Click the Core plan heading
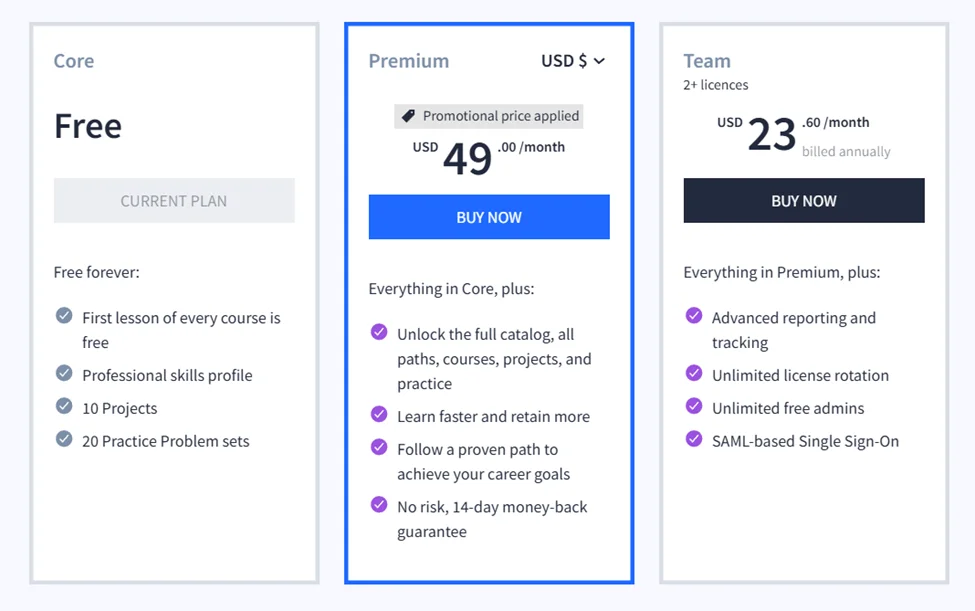This screenshot has height=611, width=975. [x=74, y=61]
